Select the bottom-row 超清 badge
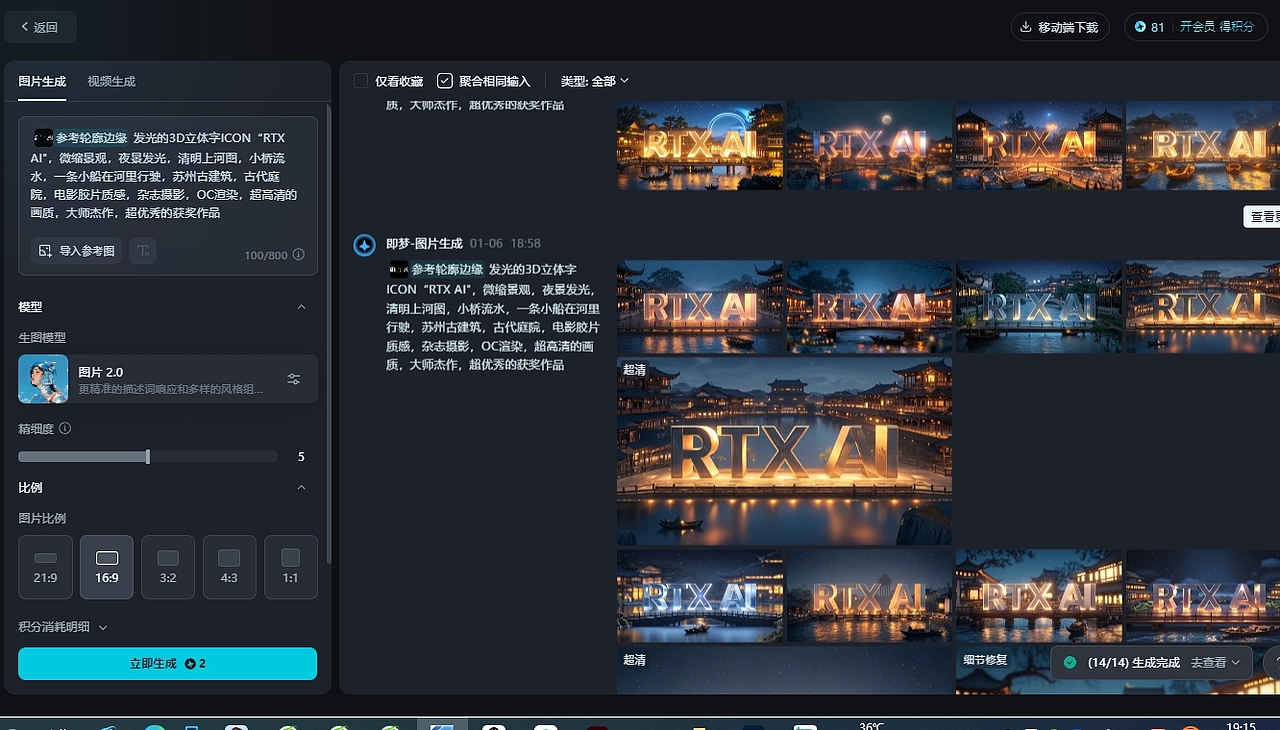 tap(635, 660)
